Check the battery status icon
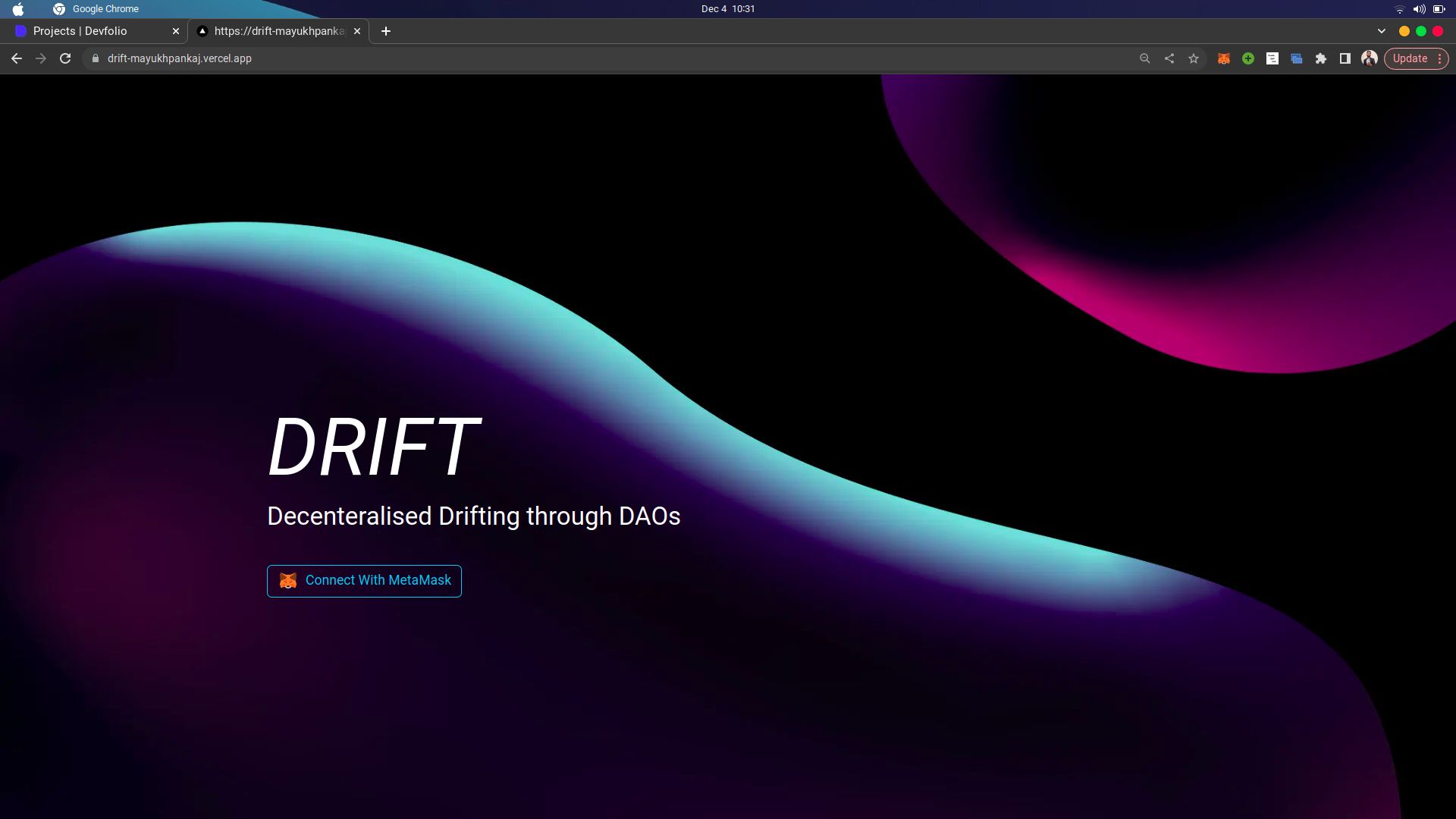 pyautogui.click(x=1439, y=9)
